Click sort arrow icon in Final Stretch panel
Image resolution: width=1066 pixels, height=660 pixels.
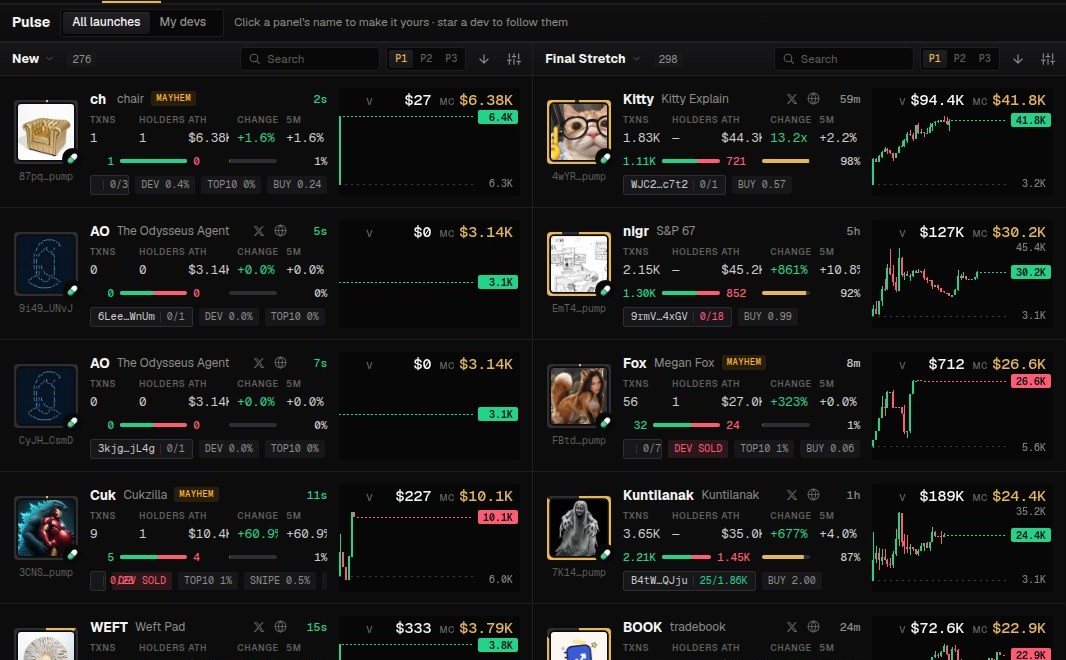(x=1018, y=59)
